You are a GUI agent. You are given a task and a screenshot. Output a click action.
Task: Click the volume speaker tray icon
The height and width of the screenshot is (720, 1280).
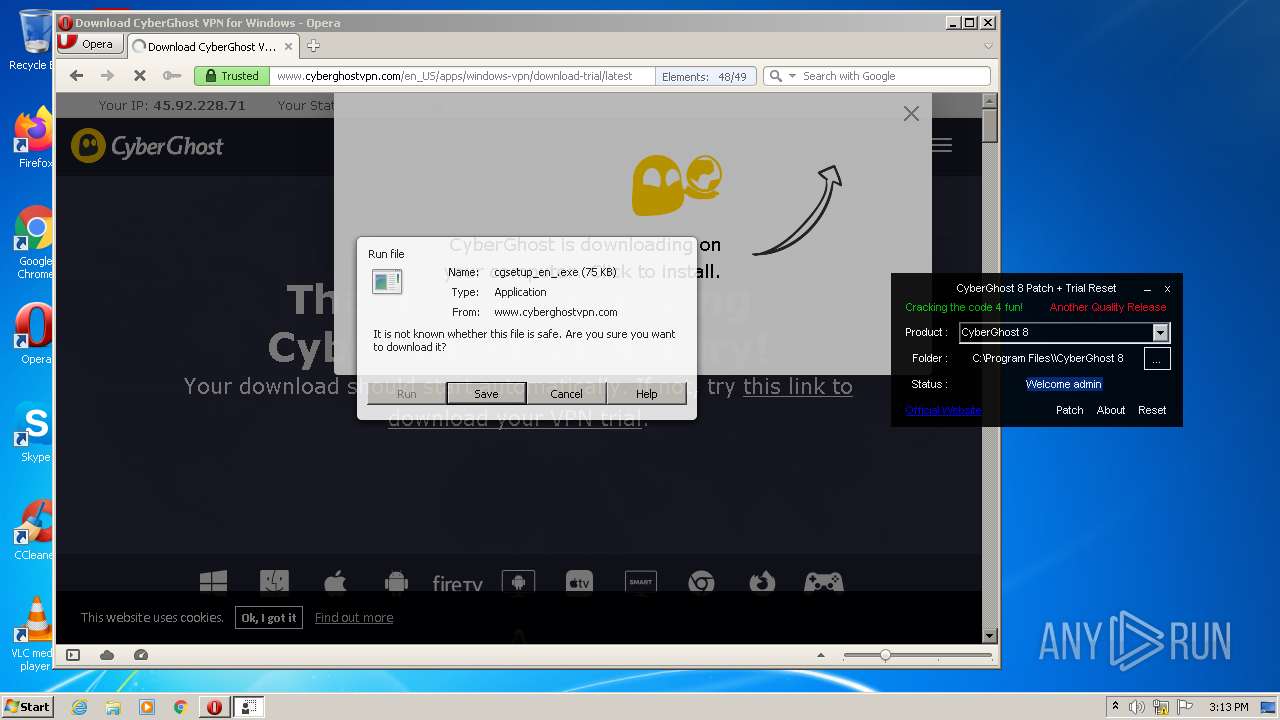tap(1136, 707)
